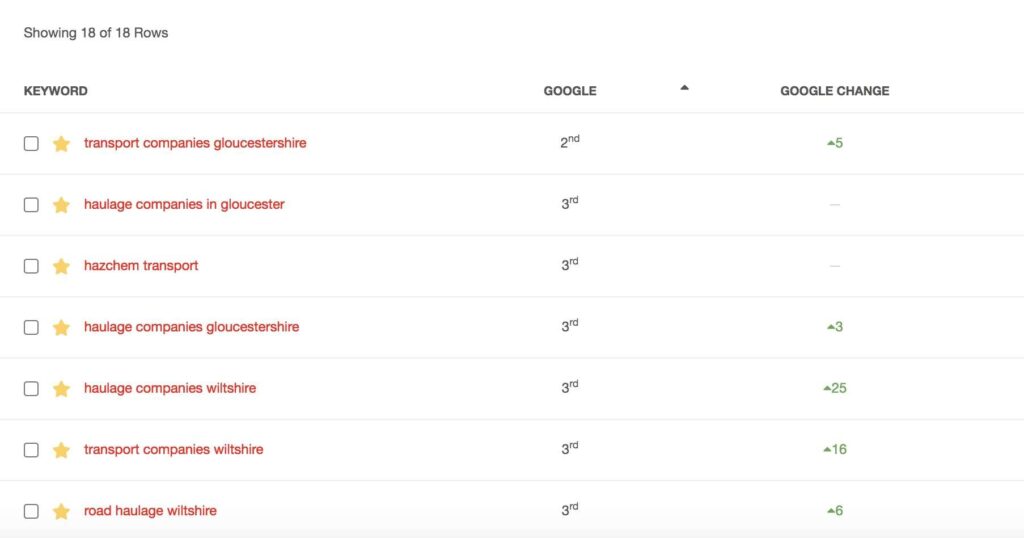Toggle favorite star for haulage companies wiltshire
1024x538 pixels.
coord(61,388)
